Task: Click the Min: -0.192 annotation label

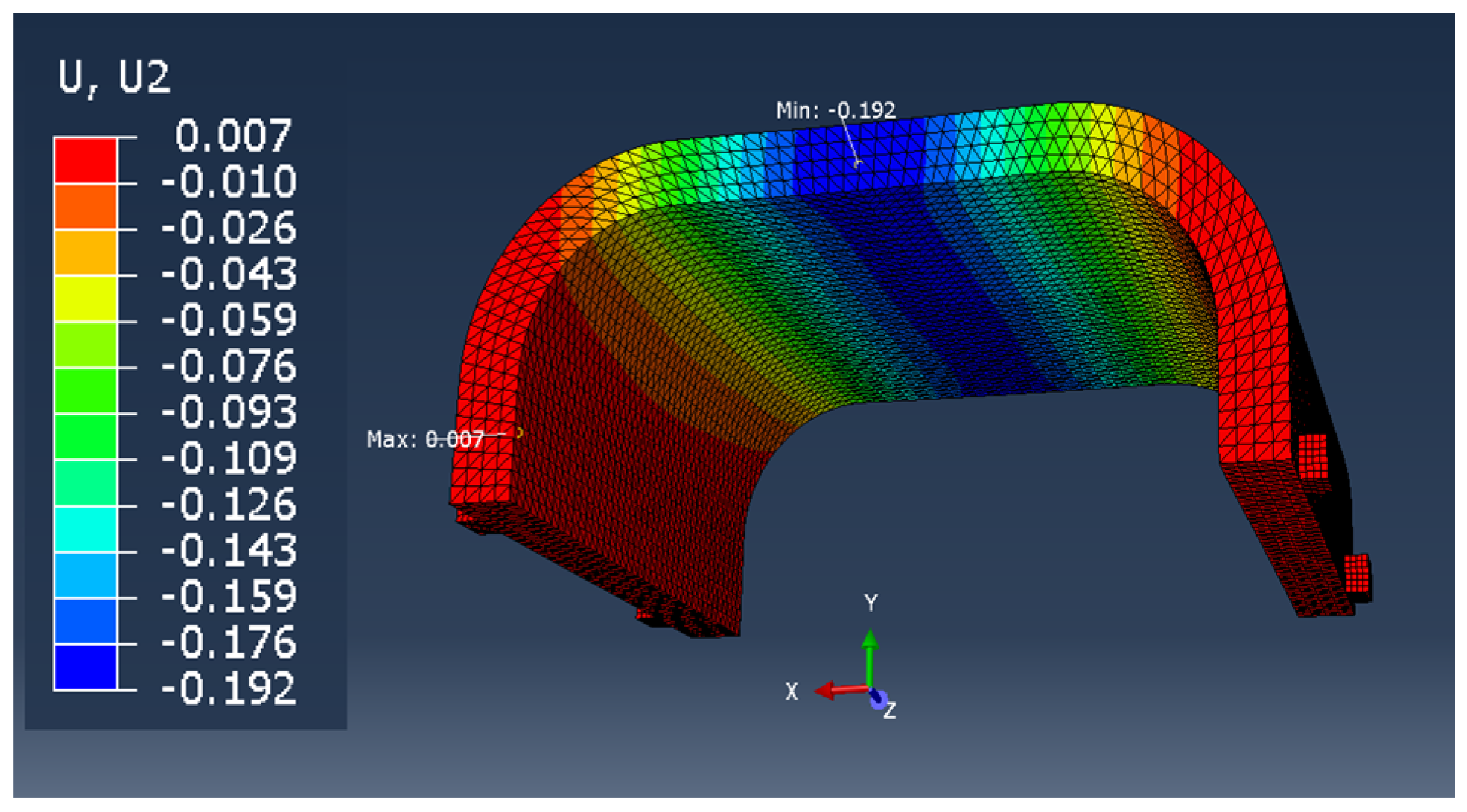Action: tap(836, 111)
